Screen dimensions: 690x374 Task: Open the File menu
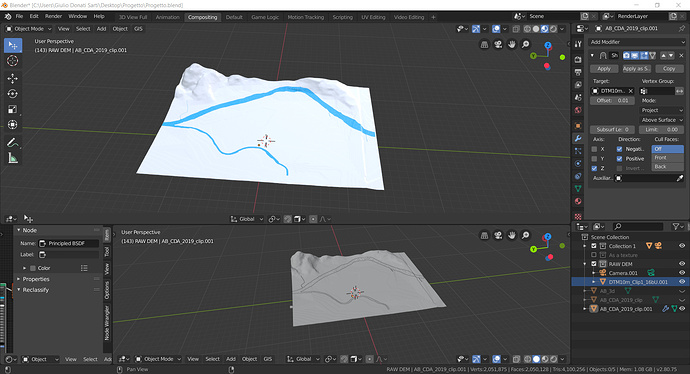point(19,16)
